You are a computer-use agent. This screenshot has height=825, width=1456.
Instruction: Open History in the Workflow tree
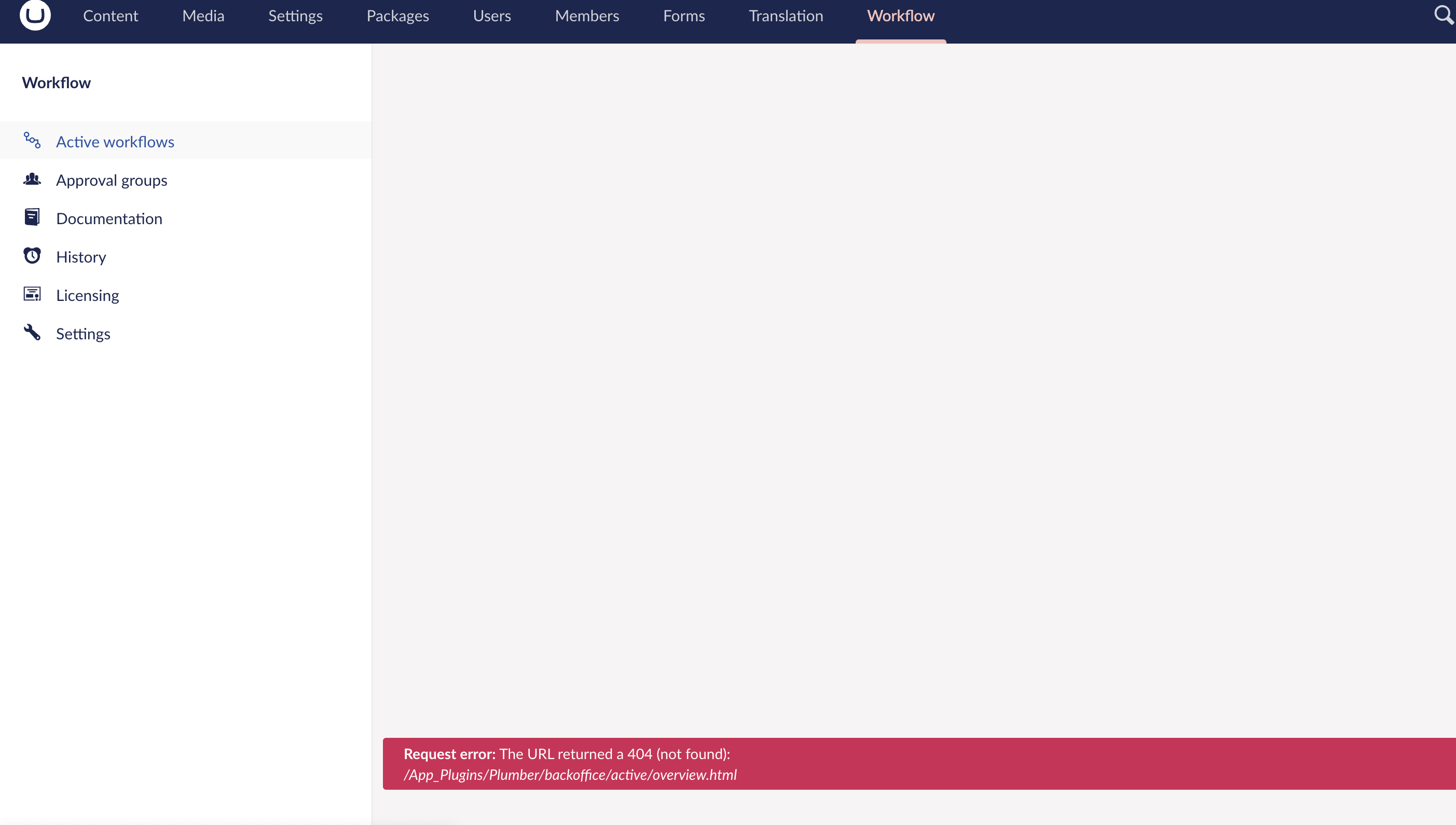pyautogui.click(x=81, y=257)
